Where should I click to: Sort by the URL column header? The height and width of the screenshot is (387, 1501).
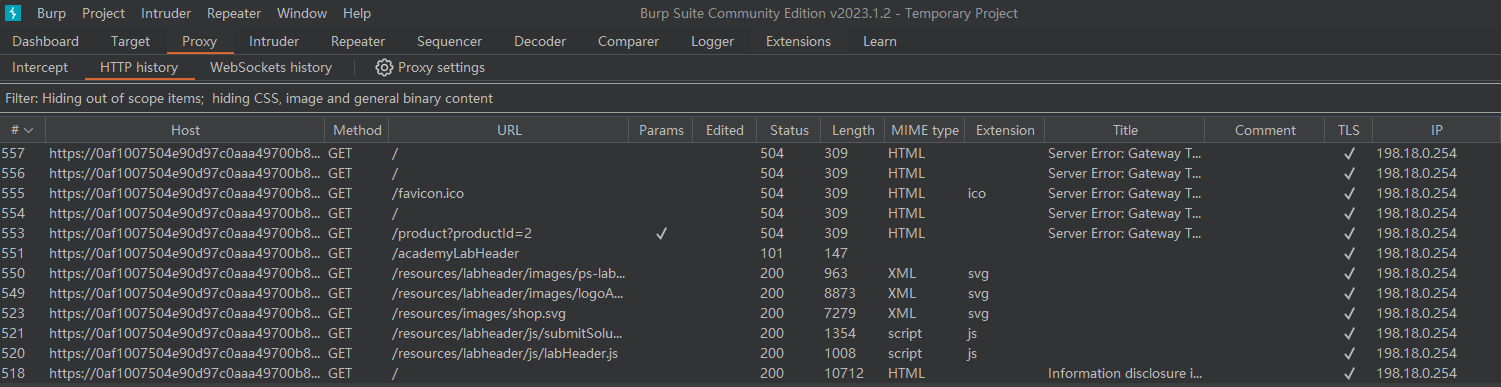point(509,130)
